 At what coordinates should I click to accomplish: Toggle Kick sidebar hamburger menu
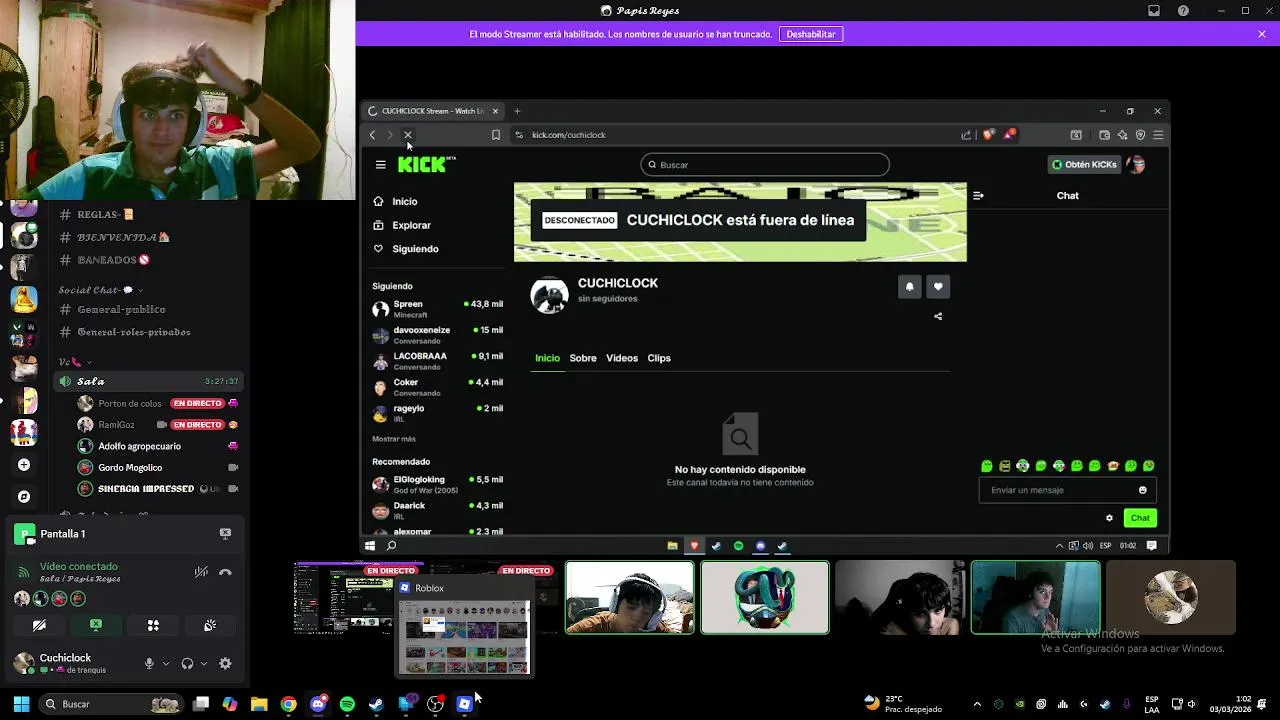coord(380,165)
